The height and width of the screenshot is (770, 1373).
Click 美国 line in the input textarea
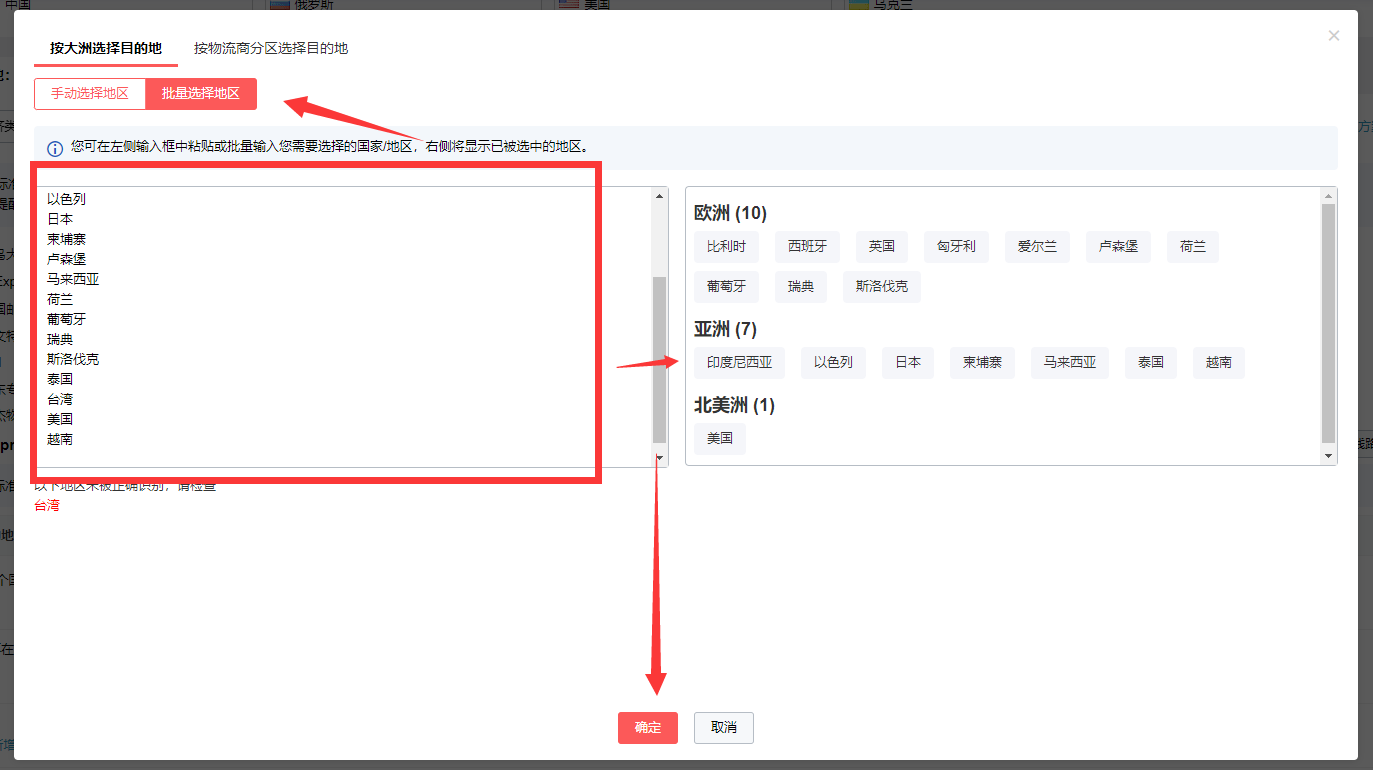[60, 419]
